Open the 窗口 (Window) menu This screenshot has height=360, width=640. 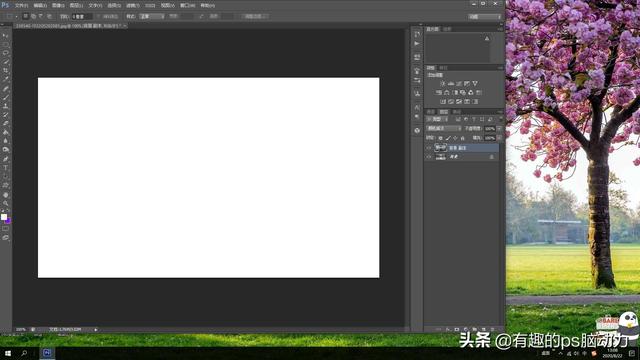pyautogui.click(x=187, y=5)
